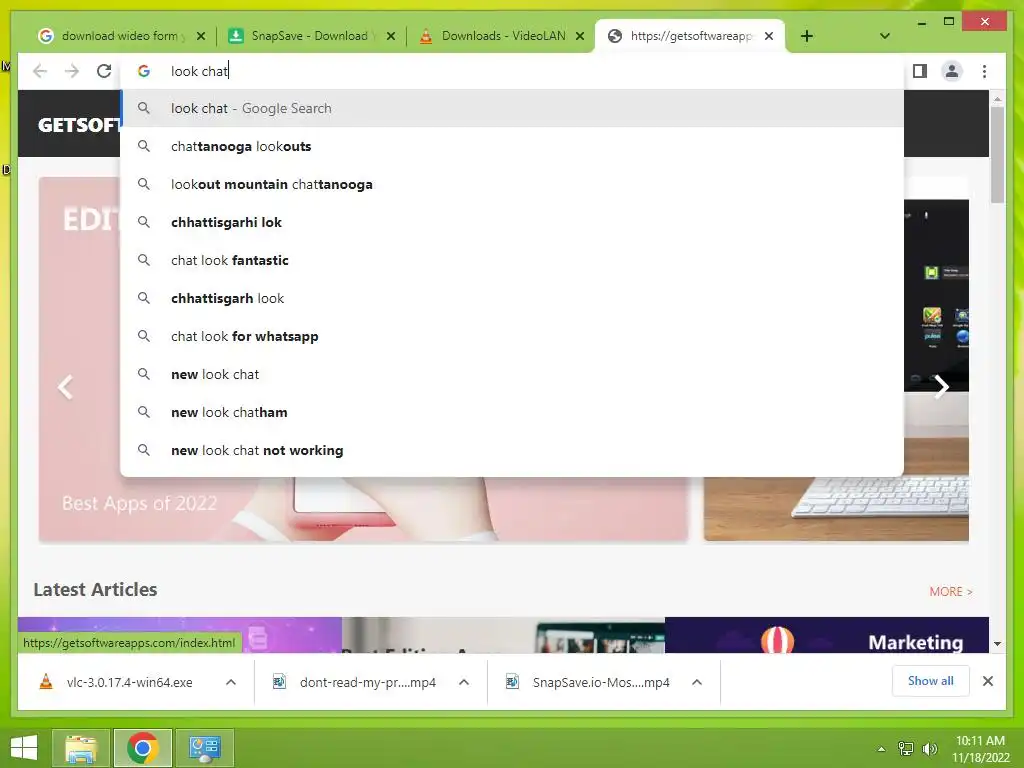Screen dimensions: 1024x768
Task: Click the scrollbar down arrow
Action: 997,644
